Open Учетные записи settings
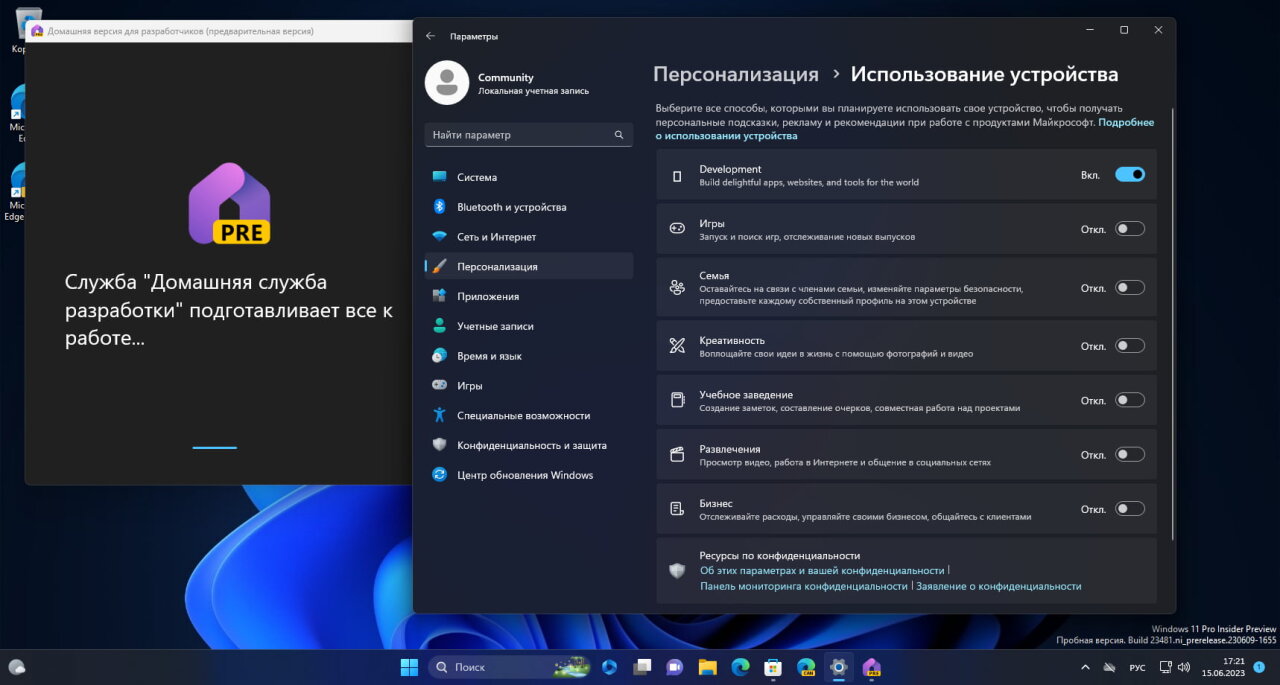 [529, 326]
